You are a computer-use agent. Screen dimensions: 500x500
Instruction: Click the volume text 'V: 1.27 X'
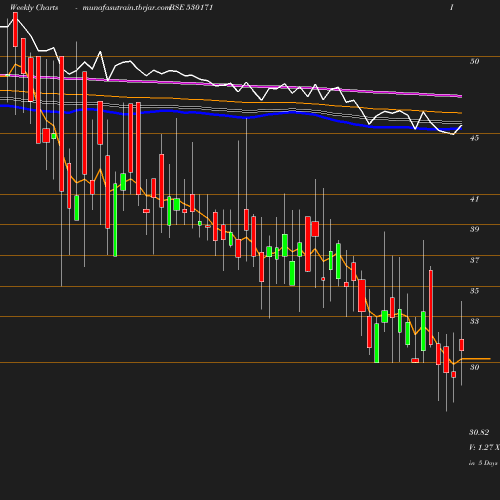[484, 448]
